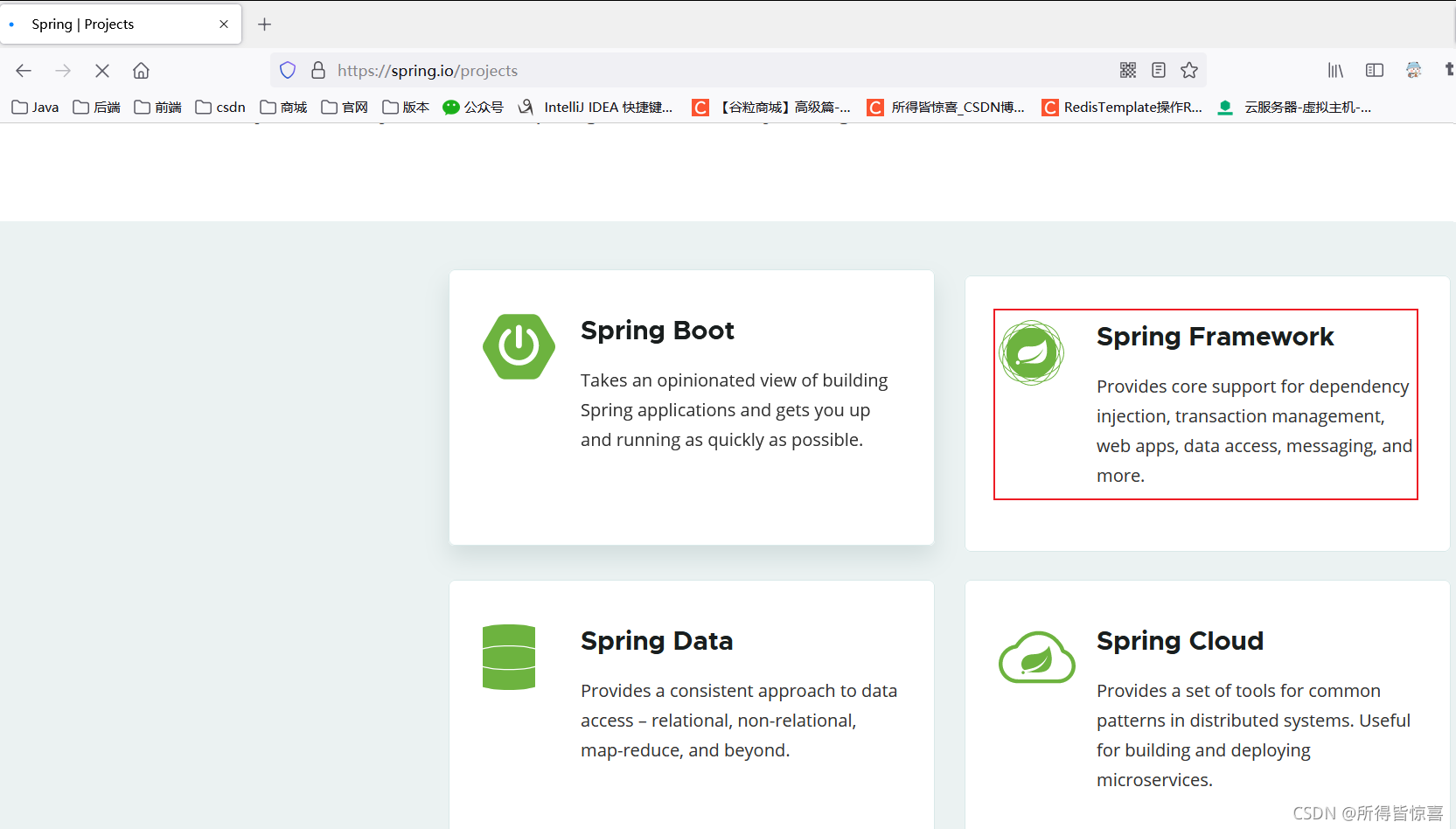Bookmark this page with the star icon
The height and width of the screenshot is (829, 1456).
pyautogui.click(x=1189, y=70)
